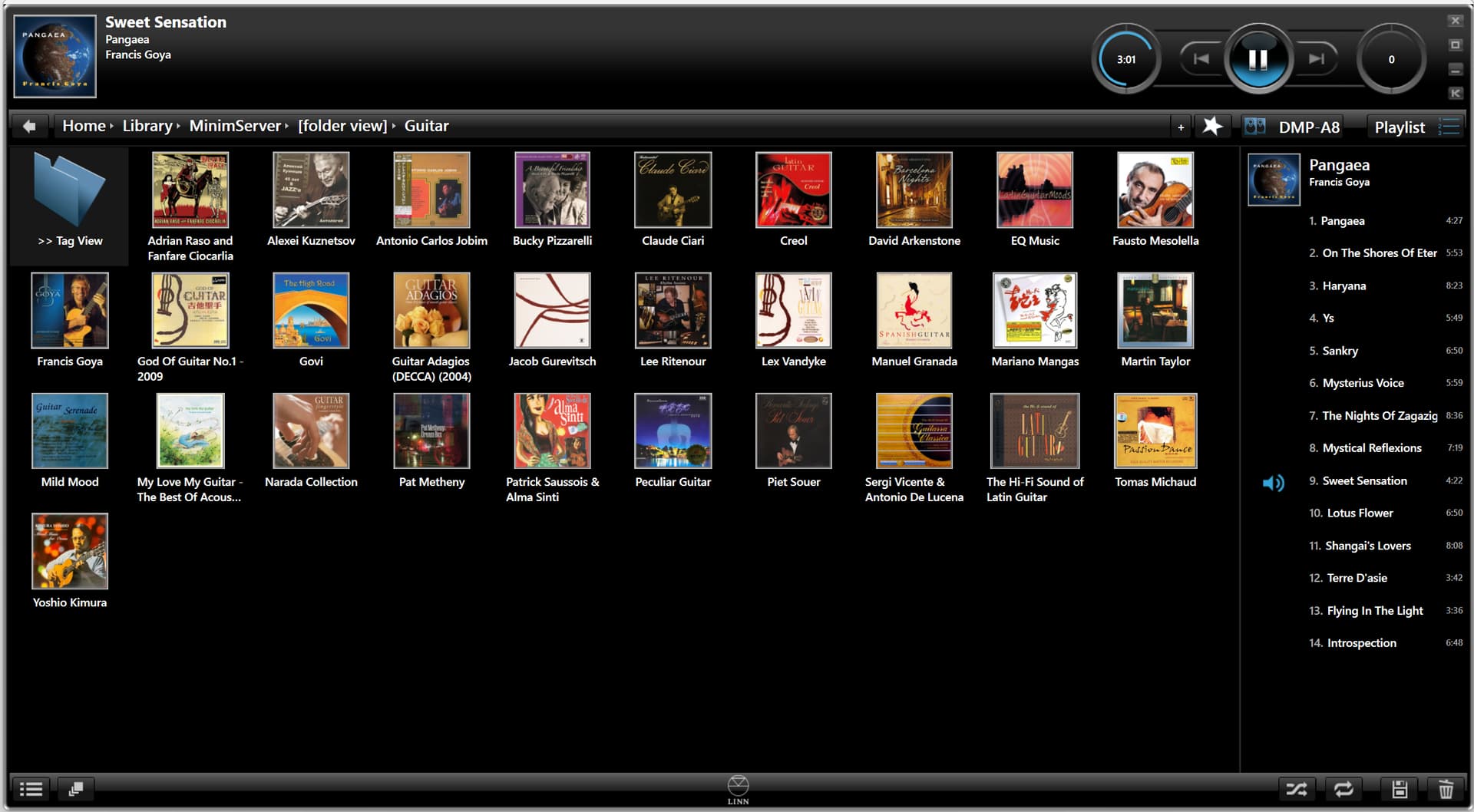
Task: Open Guitar Adagios (DECCA) (2004) folder
Action: (431, 328)
